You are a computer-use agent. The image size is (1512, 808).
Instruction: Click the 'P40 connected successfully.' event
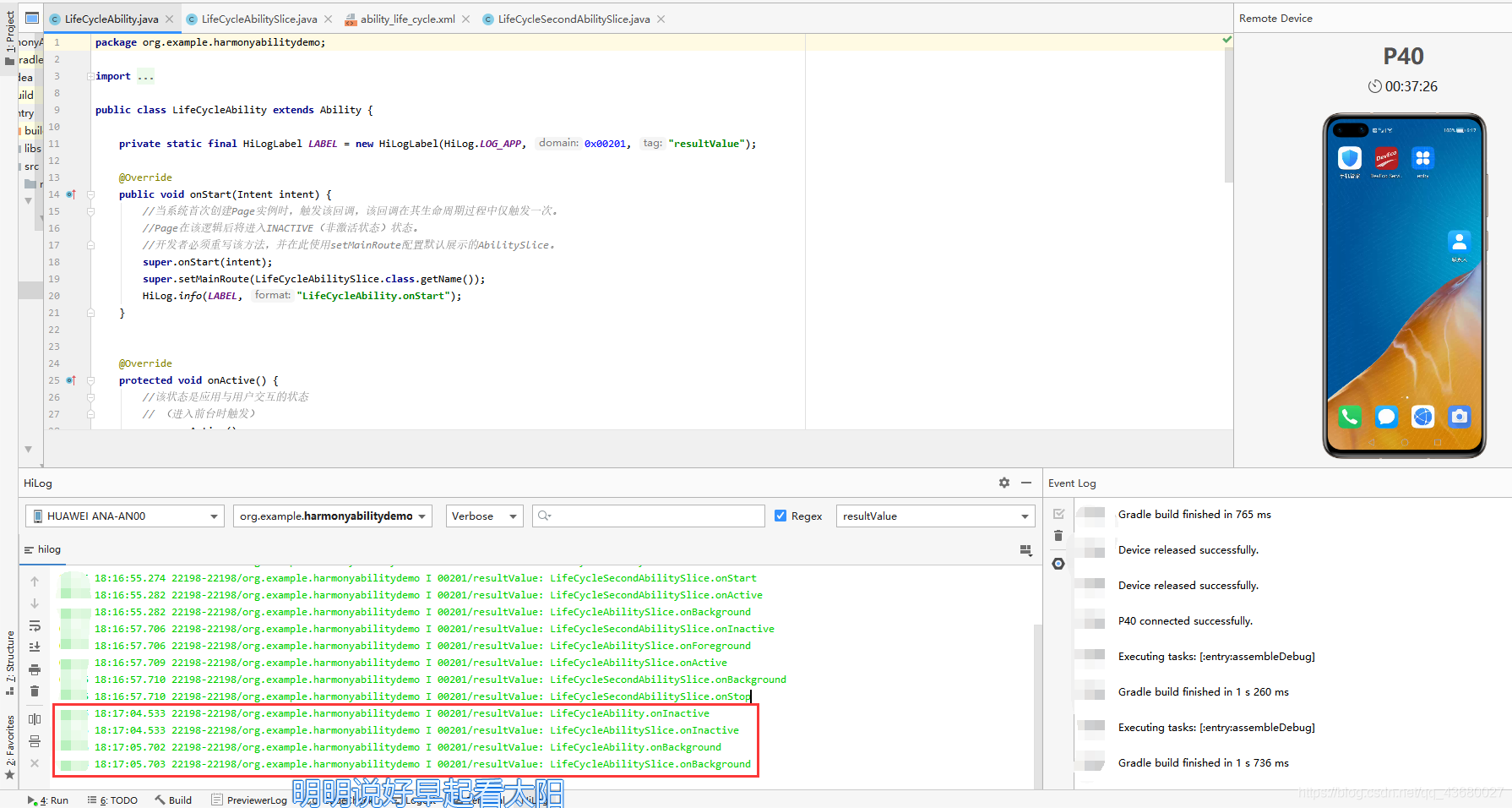point(1185,620)
